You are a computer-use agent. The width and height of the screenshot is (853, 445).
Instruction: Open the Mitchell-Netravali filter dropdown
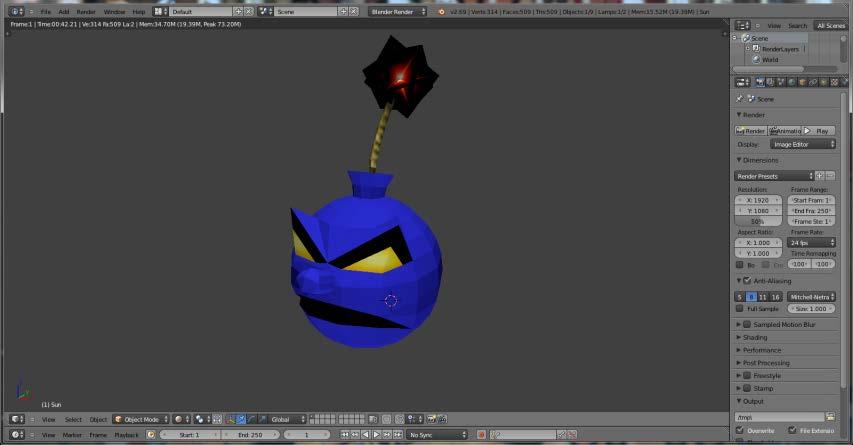(x=811, y=297)
